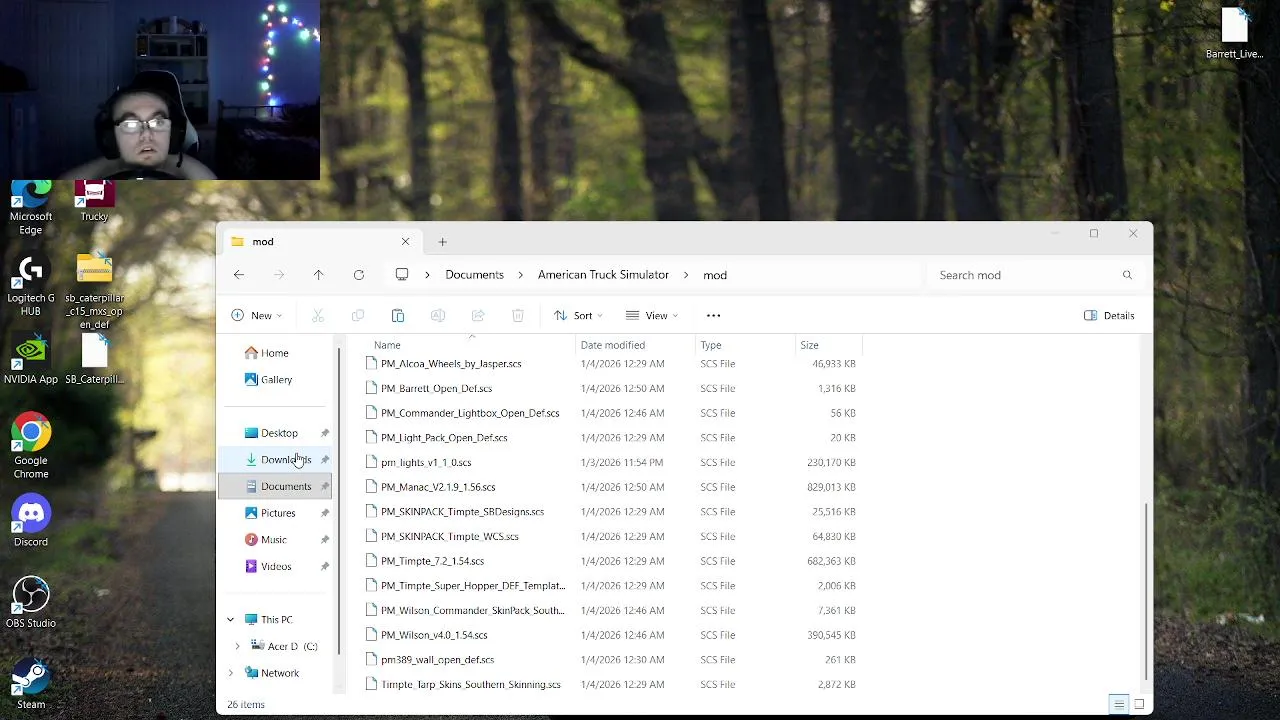Open the See more ellipsis menu

[x=713, y=316]
